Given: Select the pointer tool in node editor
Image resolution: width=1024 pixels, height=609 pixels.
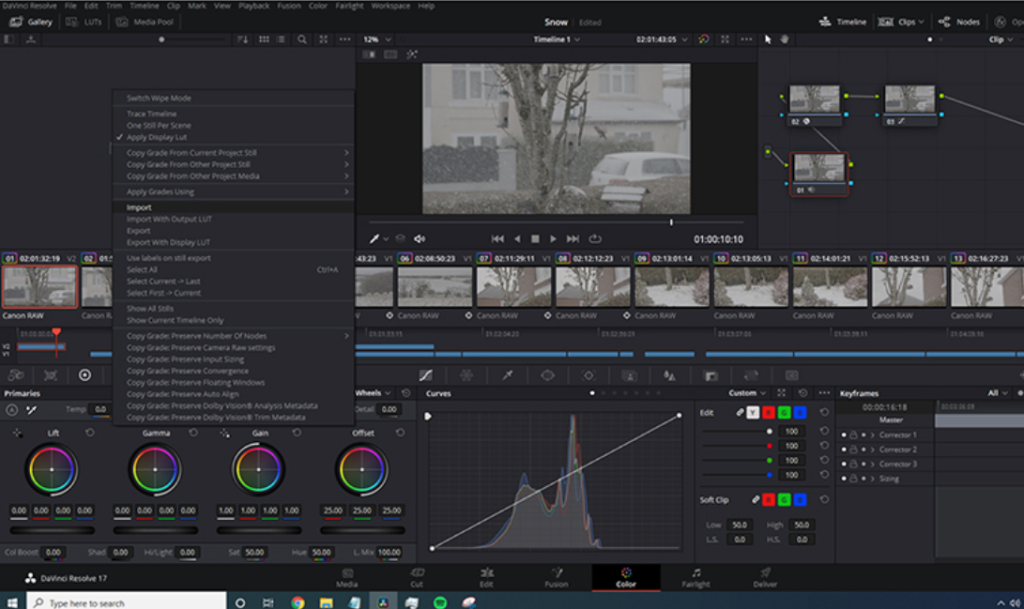Looking at the screenshot, I should pyautogui.click(x=767, y=39).
